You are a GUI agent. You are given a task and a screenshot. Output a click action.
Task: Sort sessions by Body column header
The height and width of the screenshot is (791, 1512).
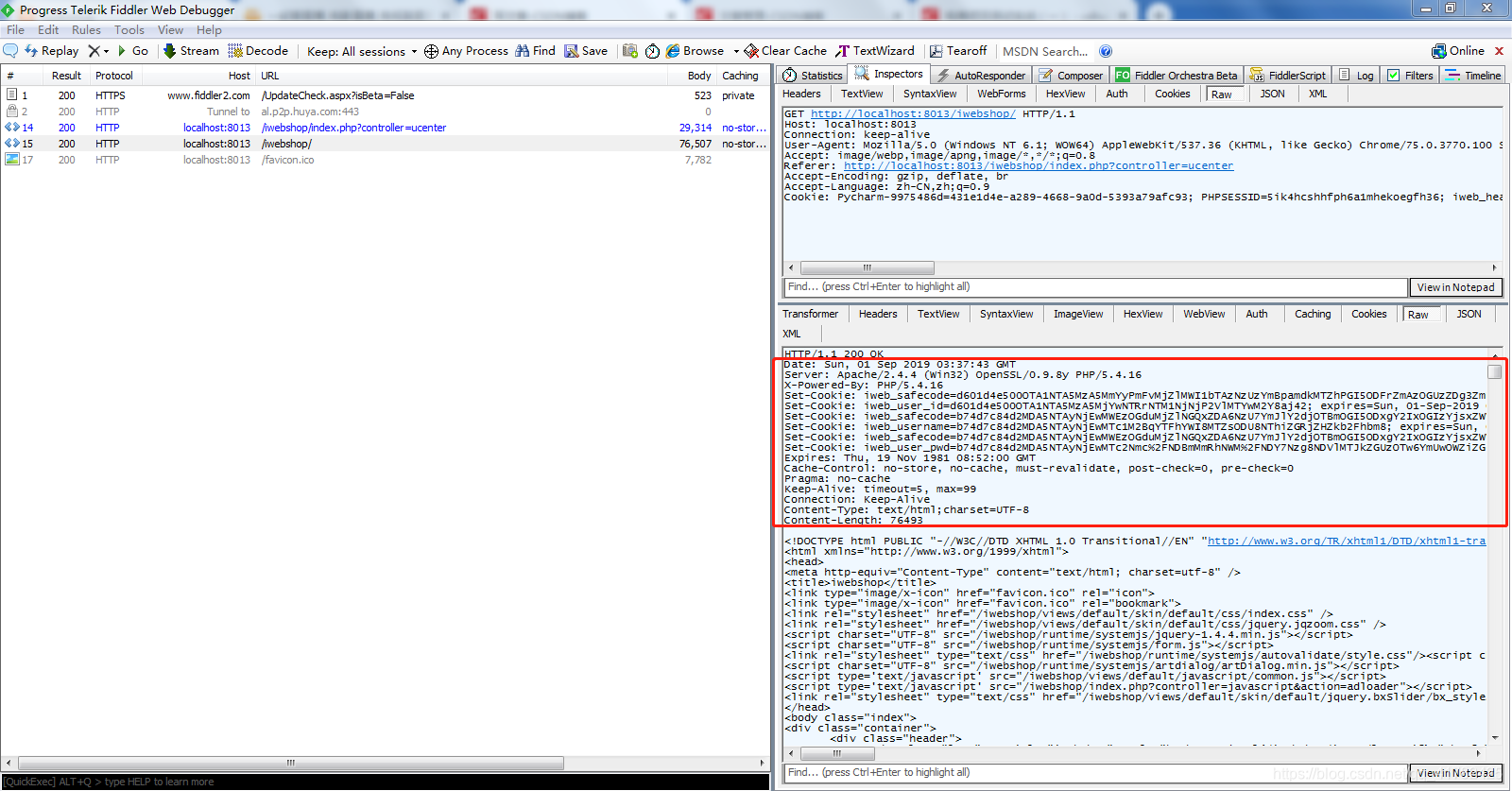click(699, 76)
